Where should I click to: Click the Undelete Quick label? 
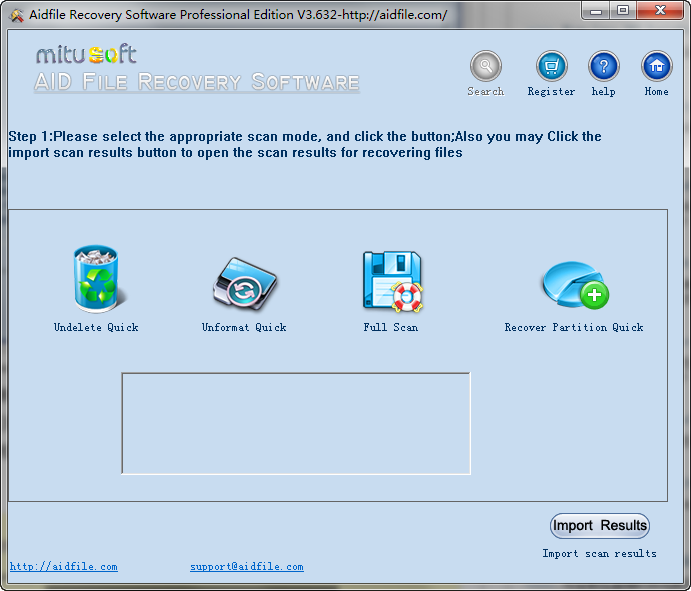coord(96,327)
